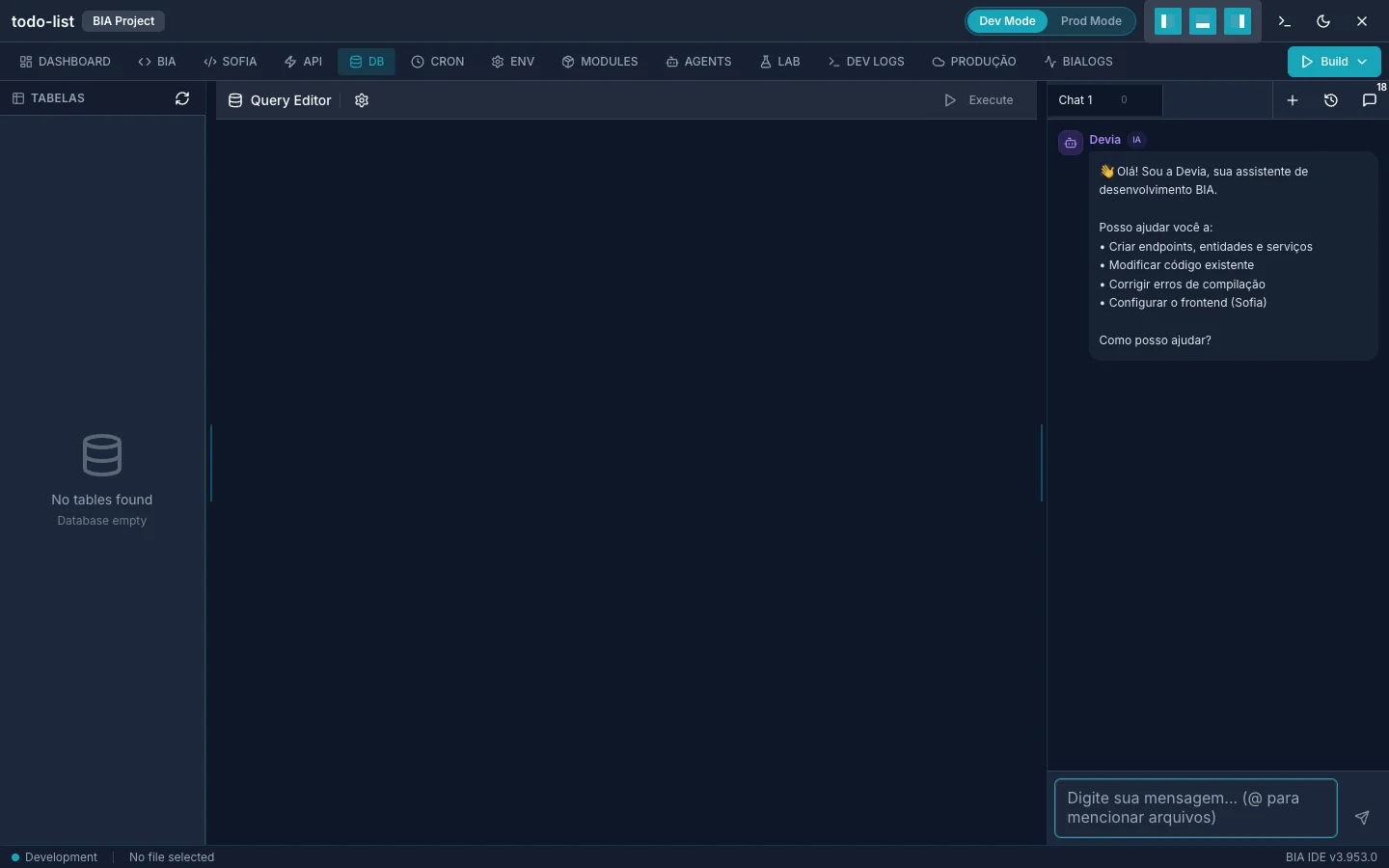The width and height of the screenshot is (1389, 868).
Task: Toggle the left sidebar panel layout
Action: pyautogui.click(x=1168, y=21)
